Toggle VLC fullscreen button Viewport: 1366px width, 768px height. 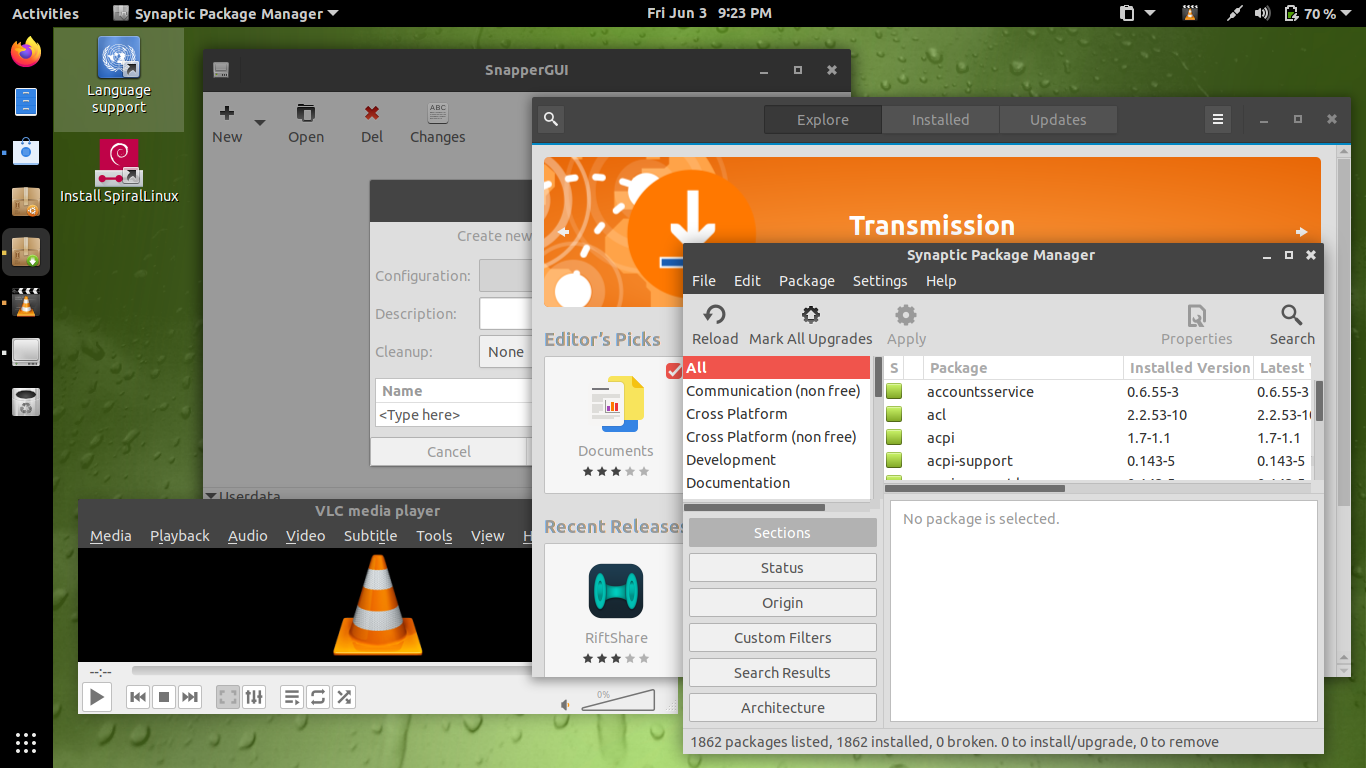(x=228, y=697)
